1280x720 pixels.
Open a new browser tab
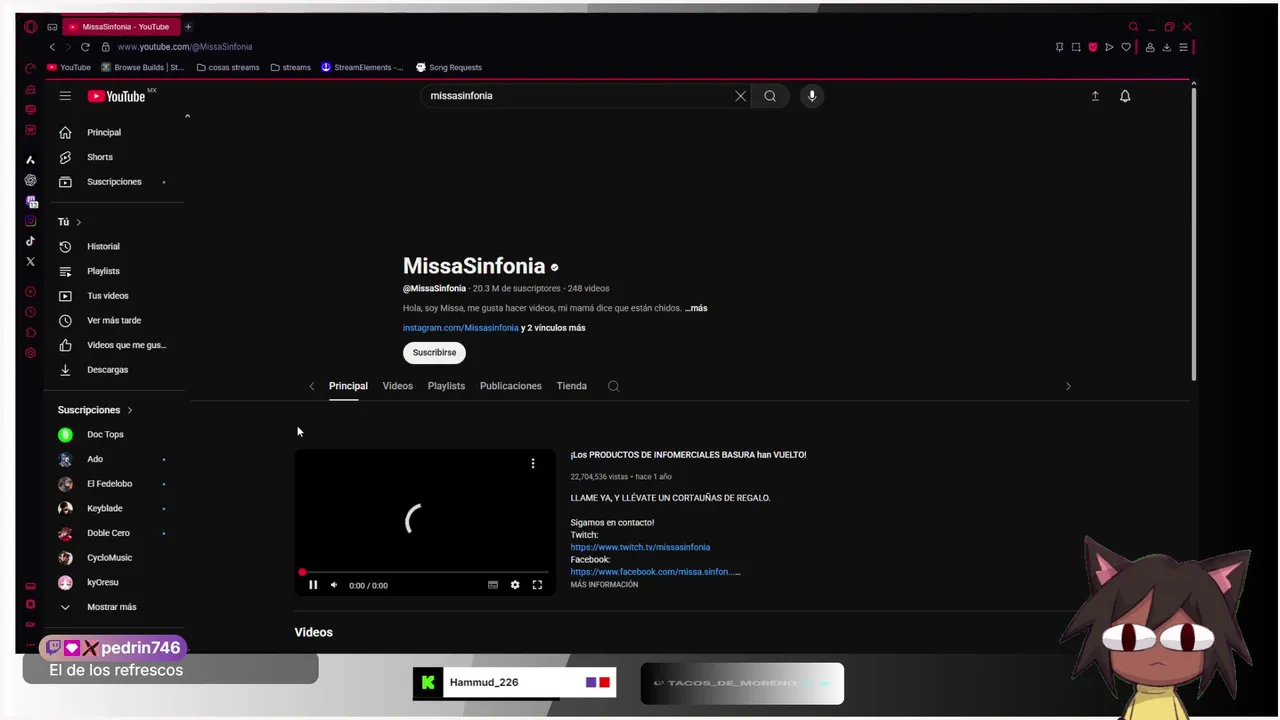point(188,27)
